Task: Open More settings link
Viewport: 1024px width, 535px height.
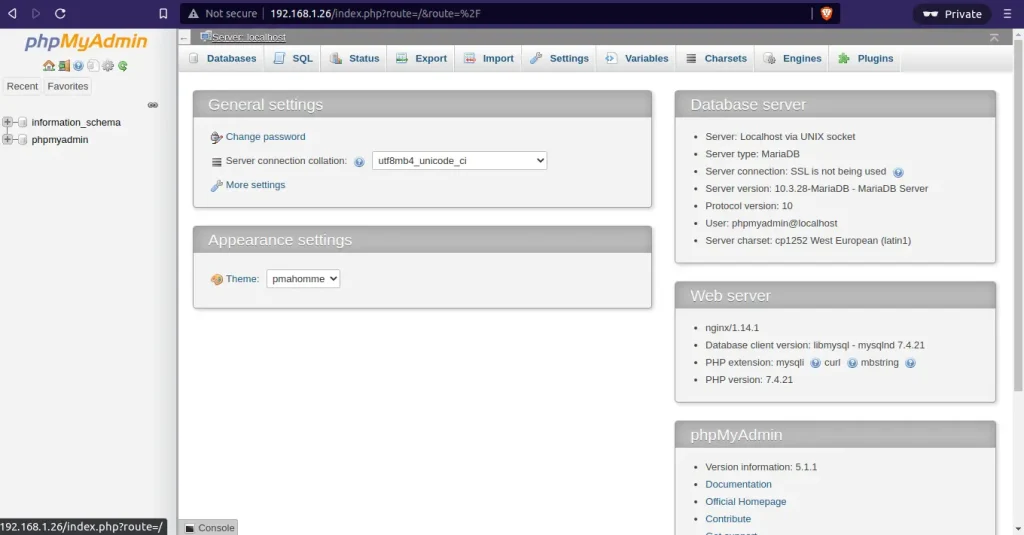Action: coord(255,185)
